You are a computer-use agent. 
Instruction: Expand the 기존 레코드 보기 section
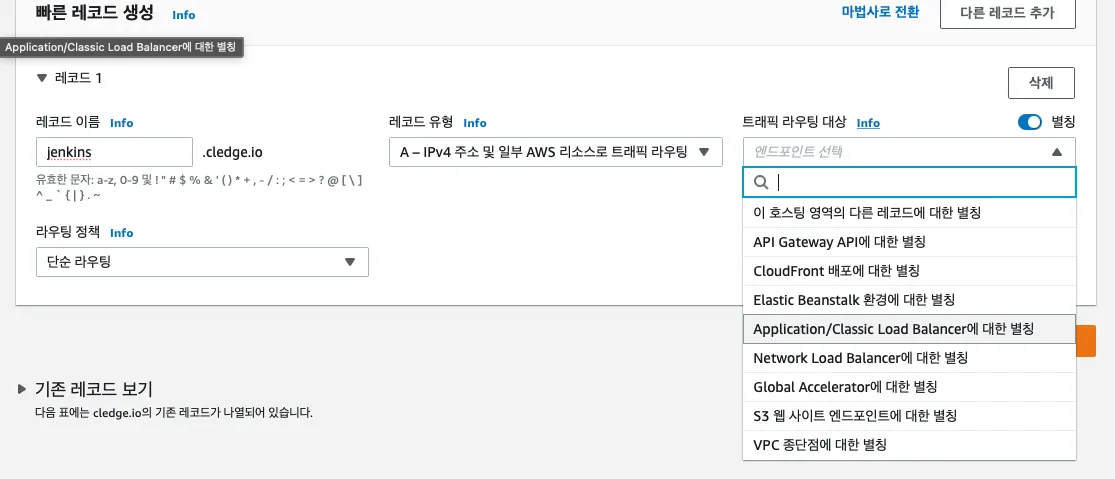tap(22, 389)
